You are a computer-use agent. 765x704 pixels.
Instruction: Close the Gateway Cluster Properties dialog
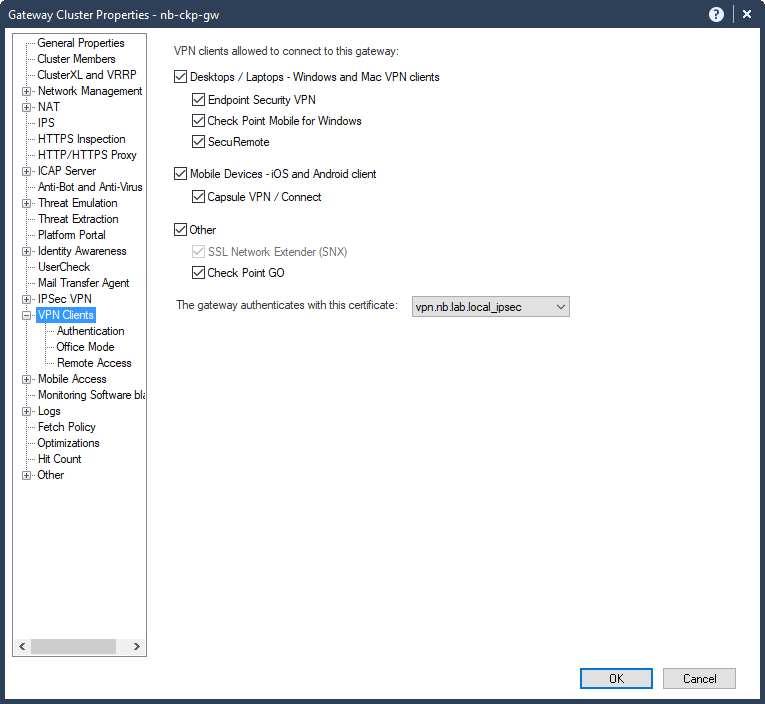(746, 15)
